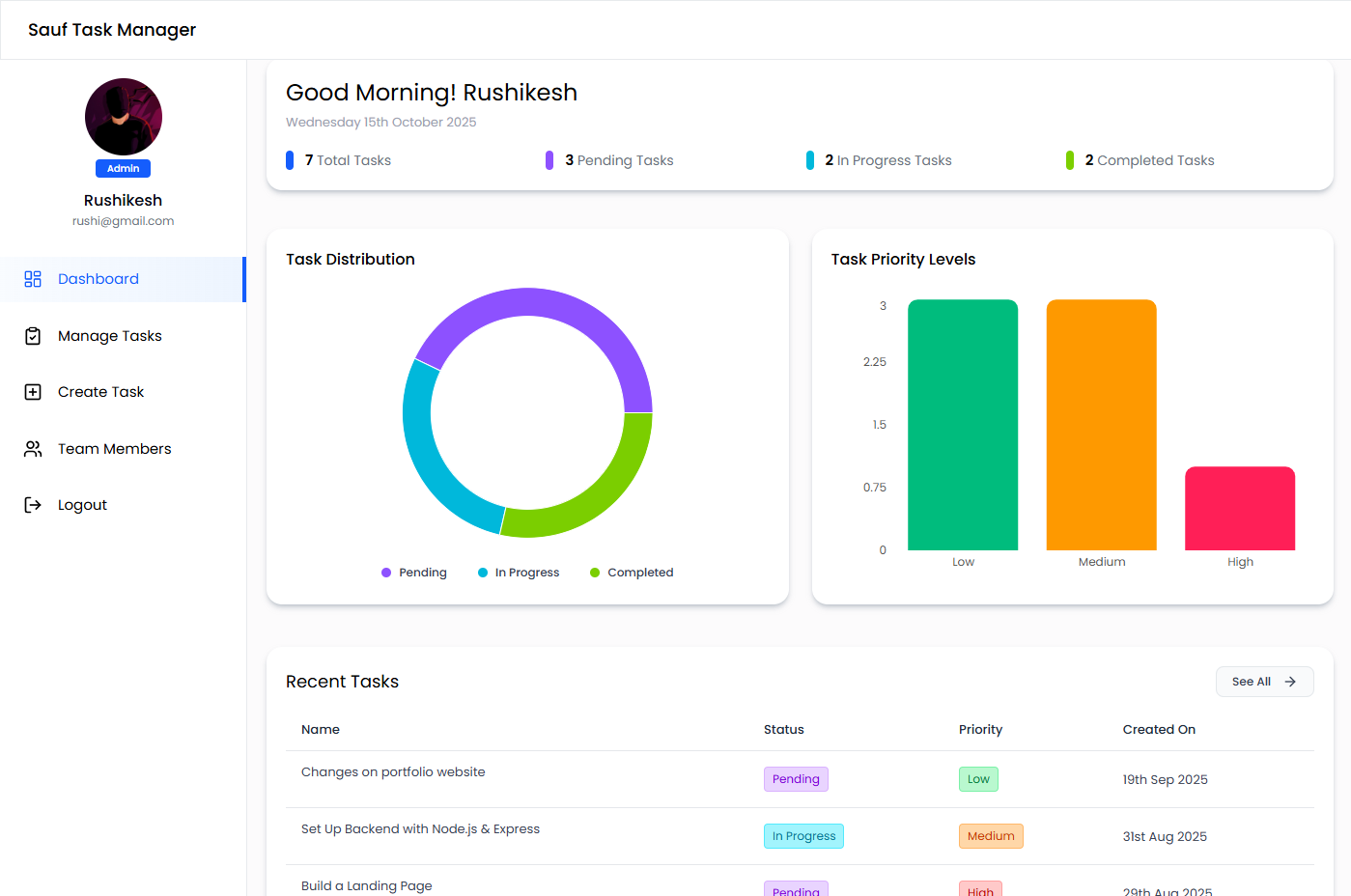Click the arrow icon in See All
This screenshot has height=896, width=1351.
[x=1290, y=682]
